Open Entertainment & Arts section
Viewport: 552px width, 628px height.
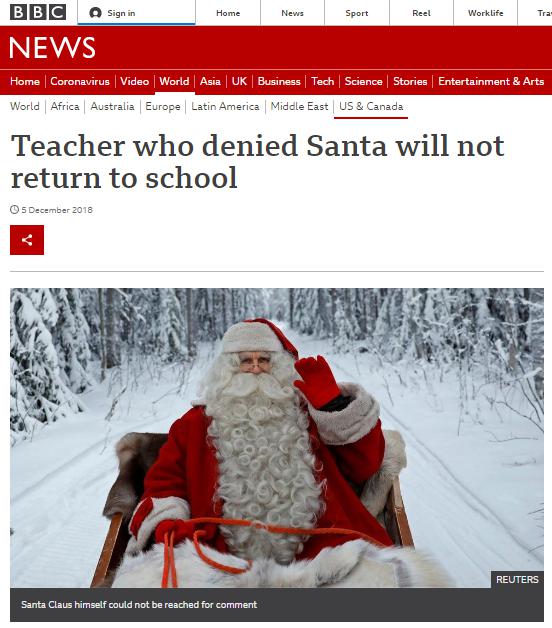click(x=491, y=81)
